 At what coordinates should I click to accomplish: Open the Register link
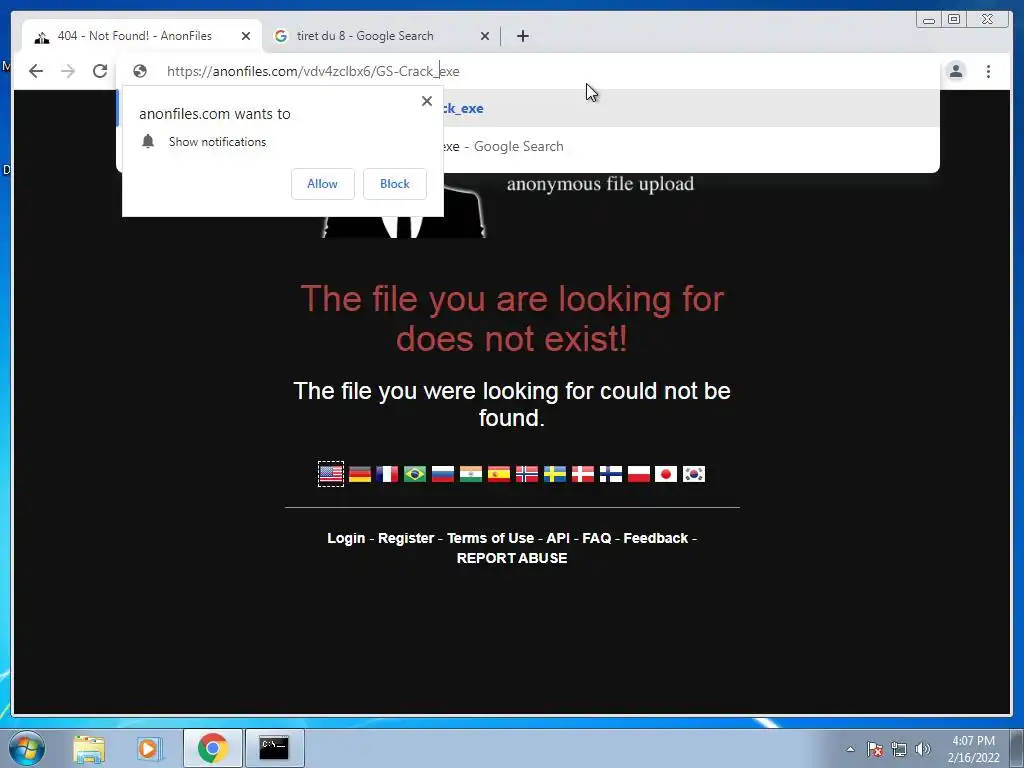click(x=406, y=538)
